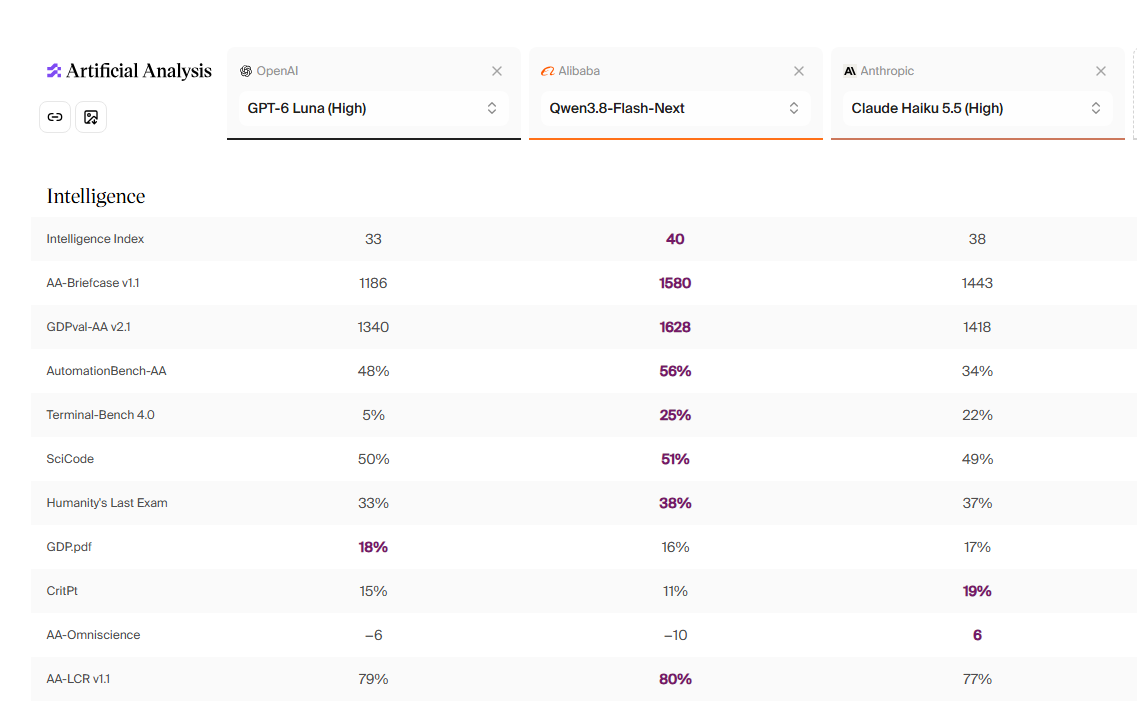Select the AA-LCR v1.1 row label
Viewport: 1137px width, 728px height.
(78, 679)
